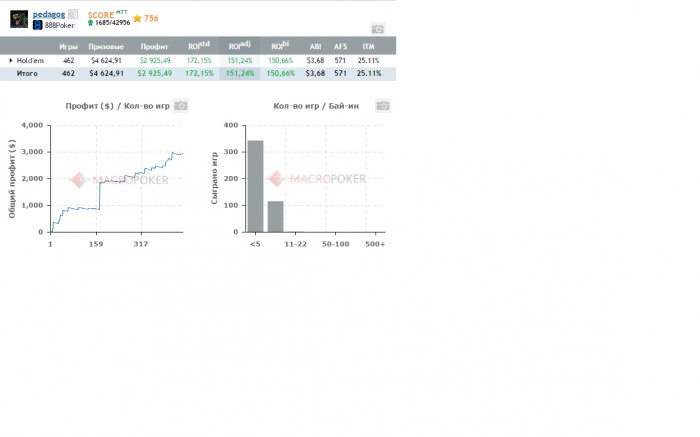Click camera icon beside Профит chart title
The image size is (700, 437).
pos(181,106)
